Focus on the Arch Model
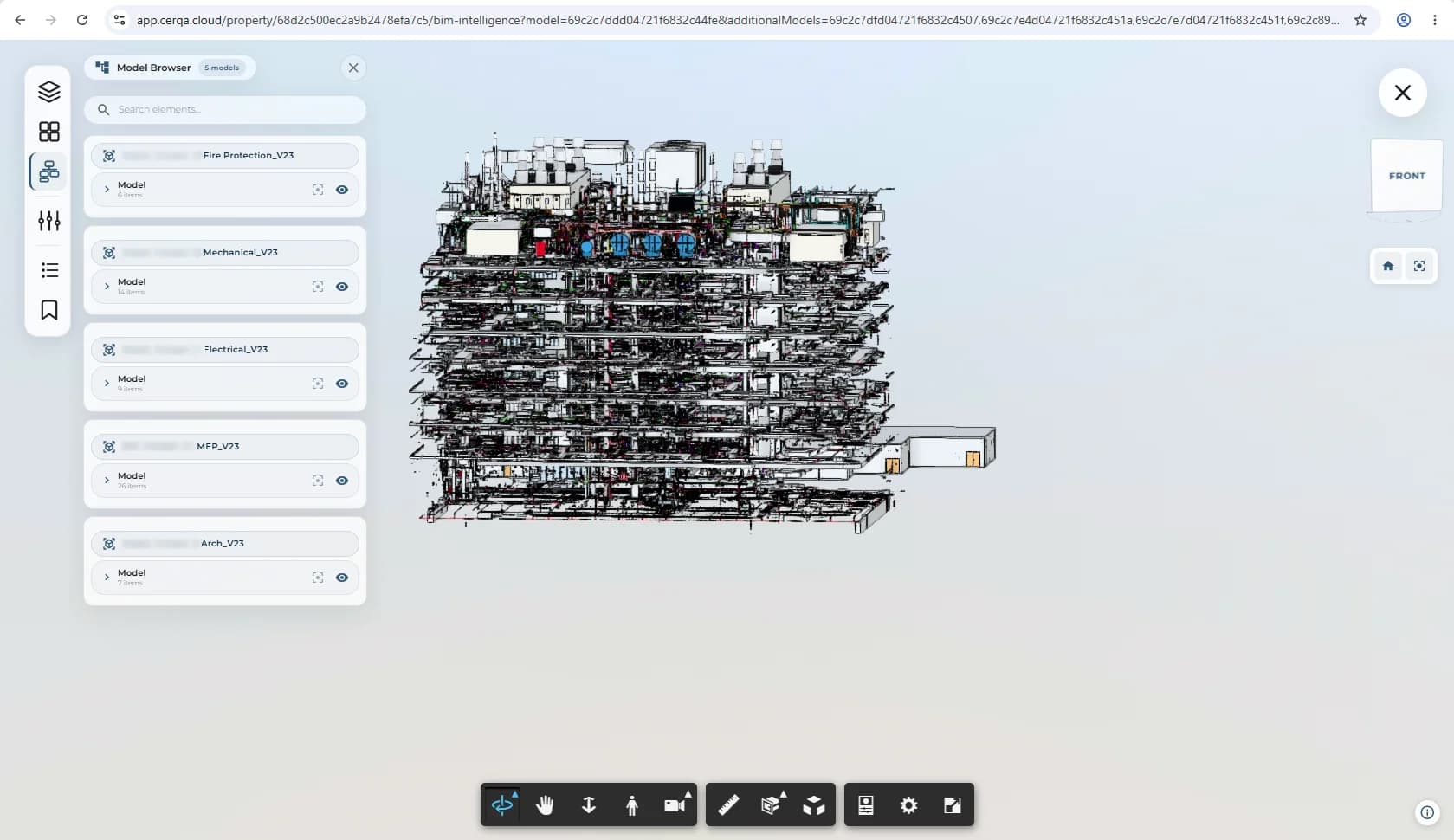 coord(318,578)
